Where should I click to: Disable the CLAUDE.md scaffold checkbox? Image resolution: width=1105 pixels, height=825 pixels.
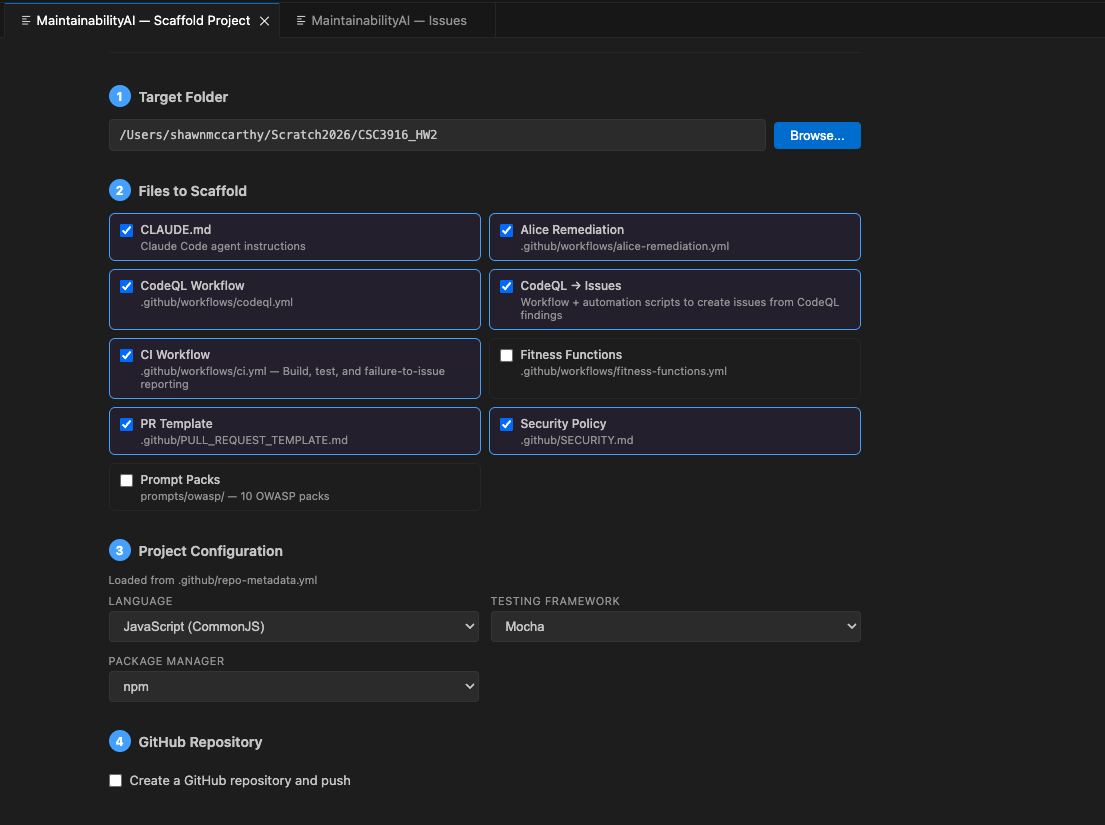(x=126, y=230)
